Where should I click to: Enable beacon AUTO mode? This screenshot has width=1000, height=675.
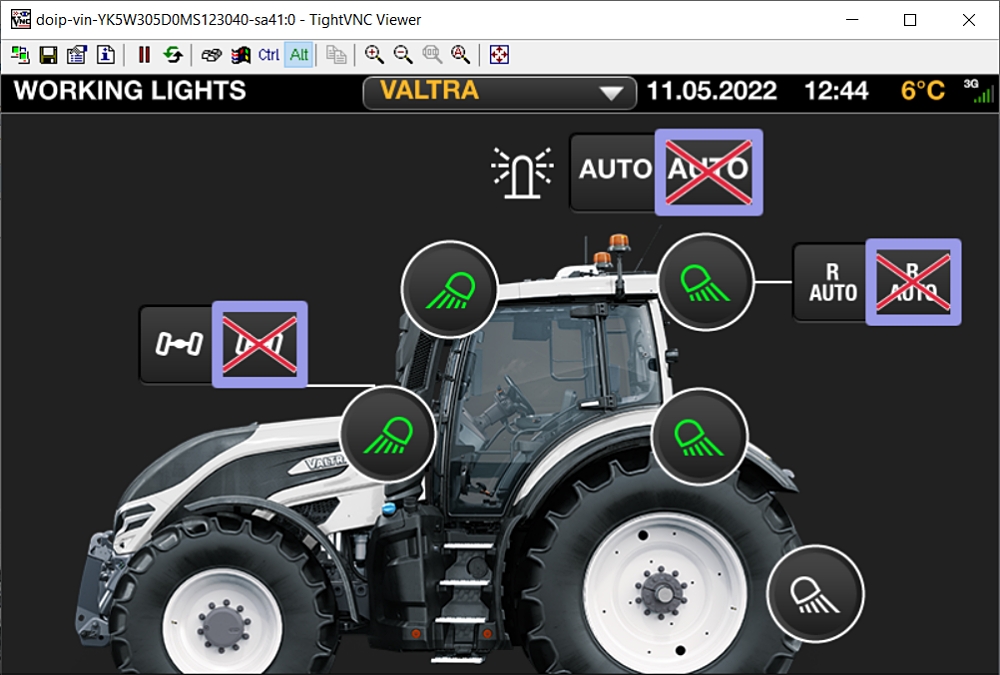pyautogui.click(x=615, y=170)
